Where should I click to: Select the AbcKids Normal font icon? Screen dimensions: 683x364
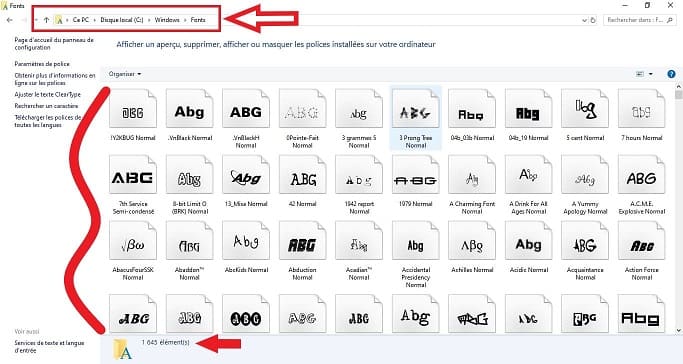point(246,241)
